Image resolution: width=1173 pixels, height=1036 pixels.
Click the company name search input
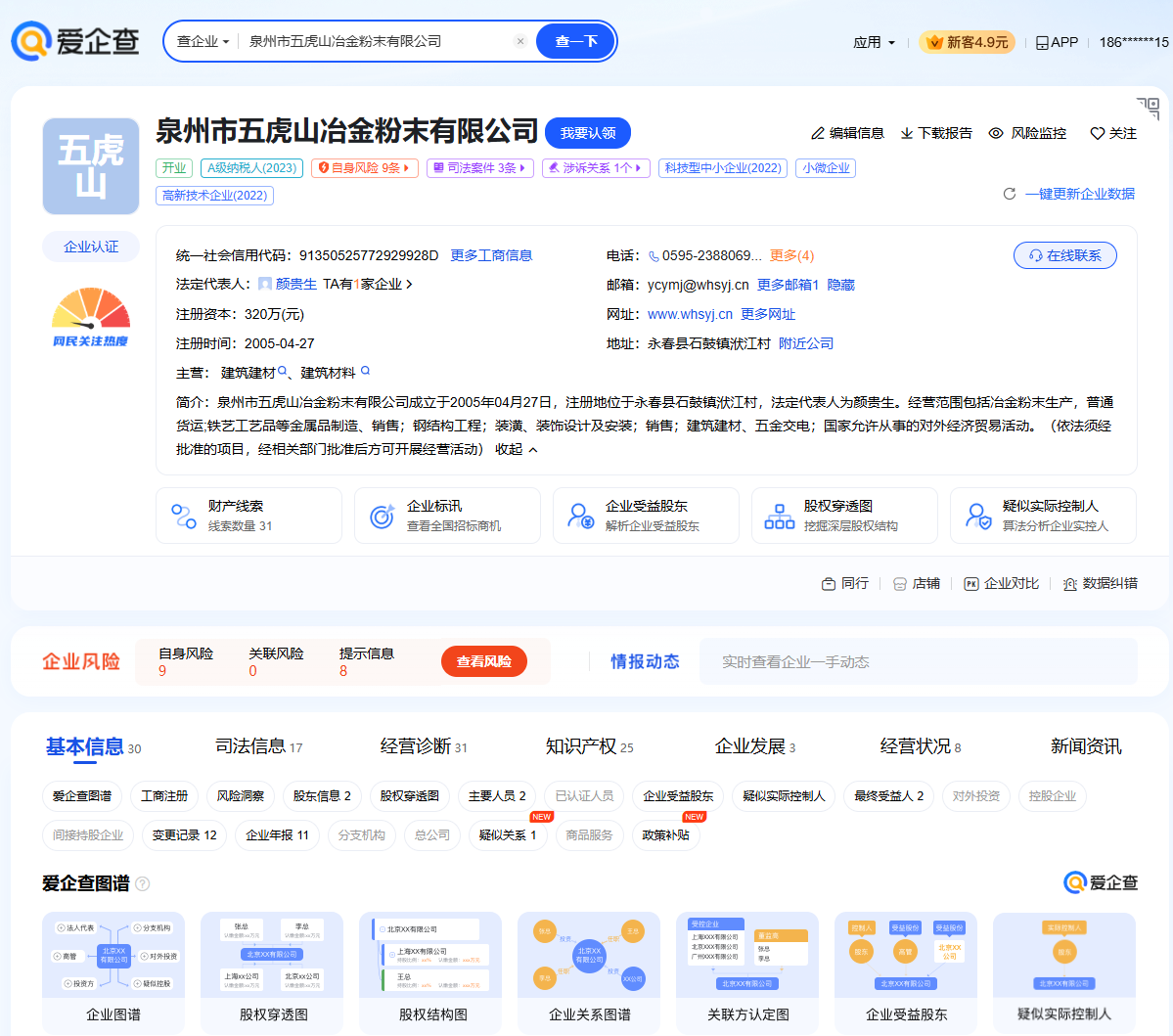[x=378, y=41]
